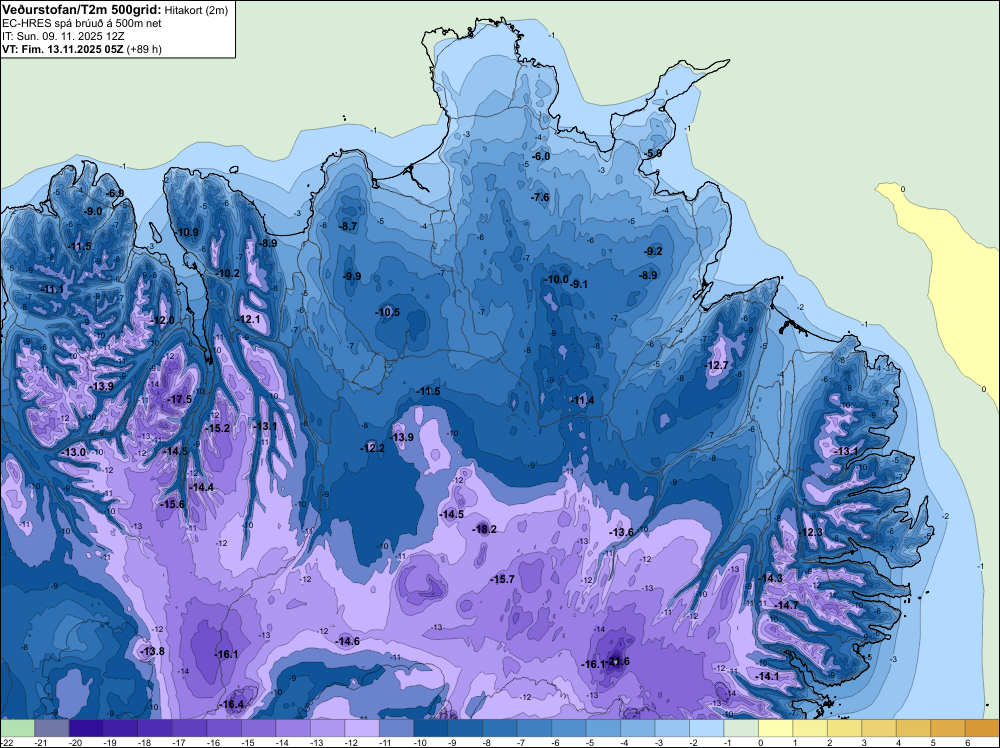Viewport: 1000px width, 748px height.
Task: Click the -10.0 temperature value
Action: pos(556,279)
